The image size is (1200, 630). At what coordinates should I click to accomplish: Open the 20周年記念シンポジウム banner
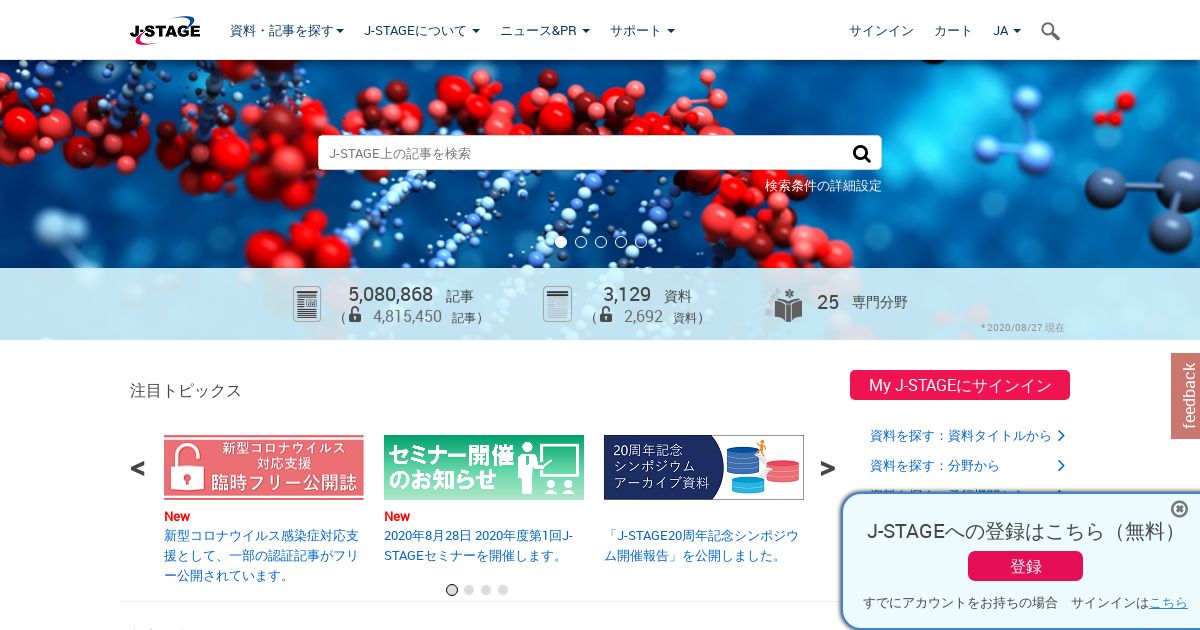[x=704, y=467]
